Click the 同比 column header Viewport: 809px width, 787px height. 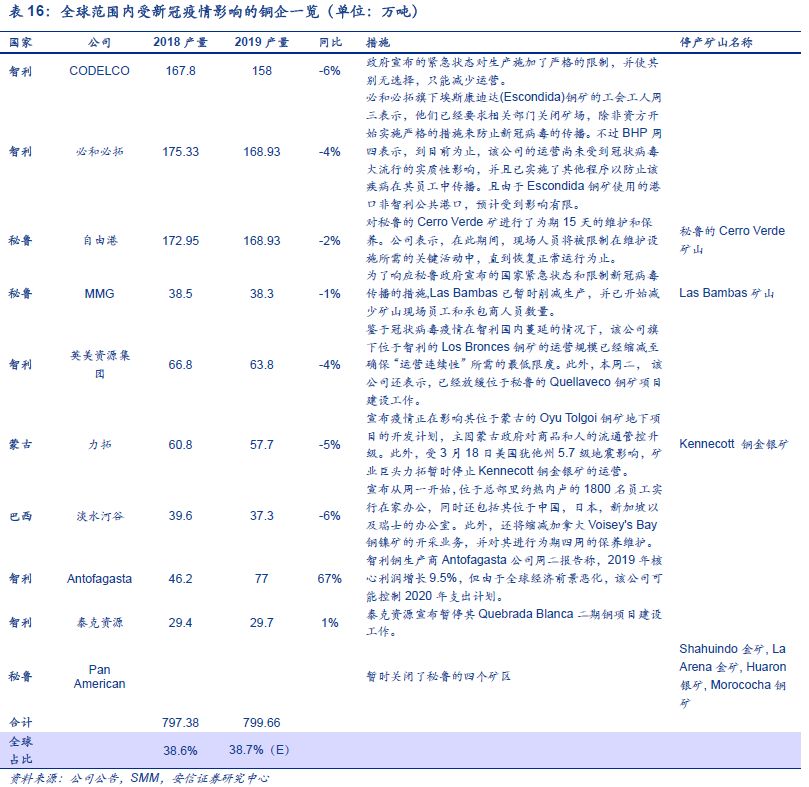point(330,42)
